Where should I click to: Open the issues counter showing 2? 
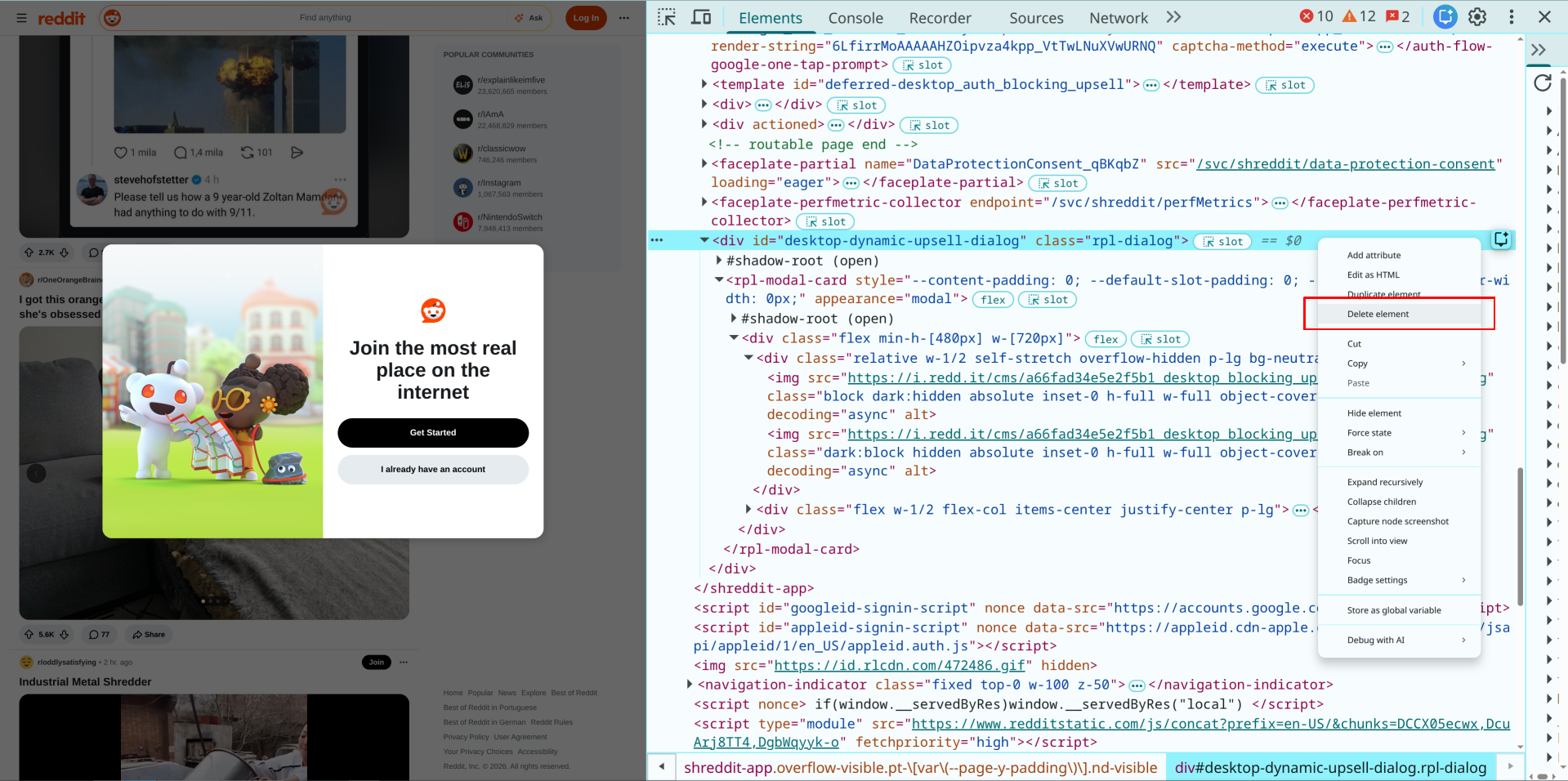click(1399, 16)
